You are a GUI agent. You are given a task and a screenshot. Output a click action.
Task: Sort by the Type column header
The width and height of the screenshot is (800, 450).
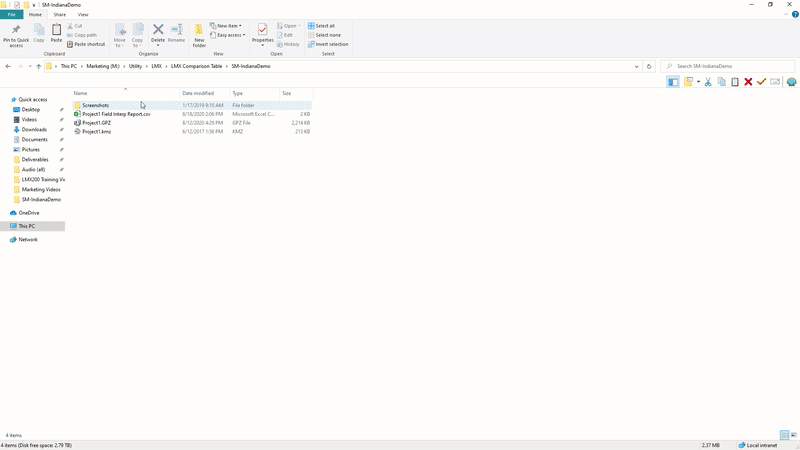(x=255, y=93)
